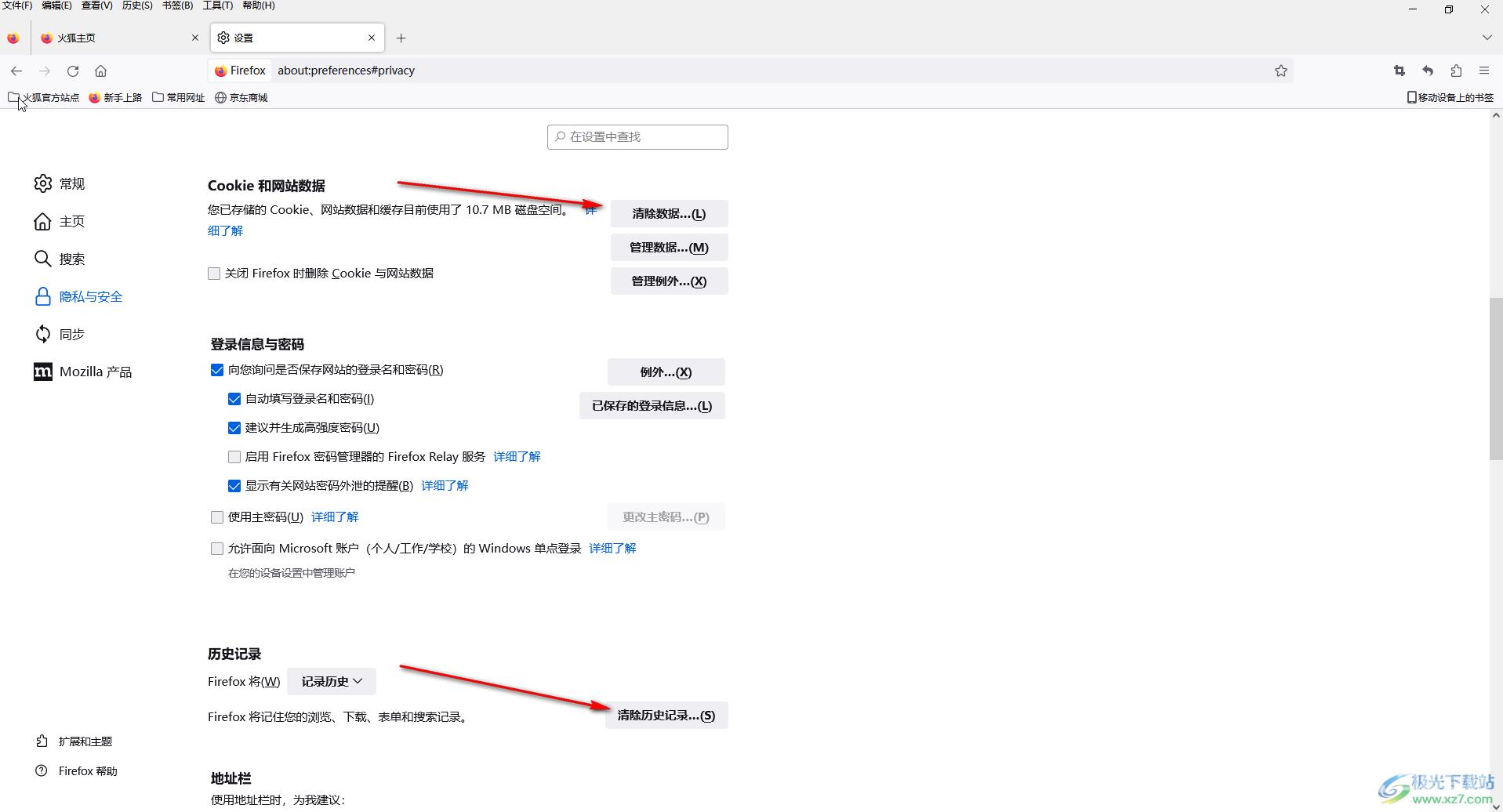Click the vertical page scrollbar thumb

(x=1496, y=379)
